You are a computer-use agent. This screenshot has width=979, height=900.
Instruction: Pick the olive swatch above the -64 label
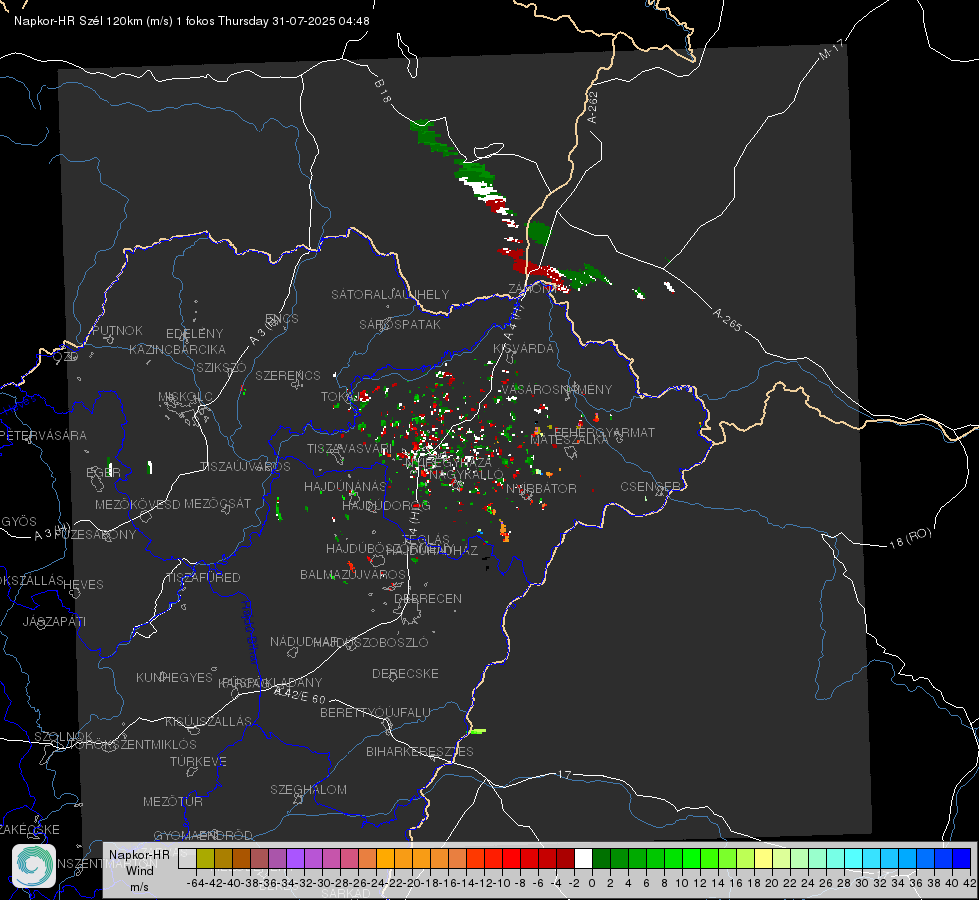pyautogui.click(x=205, y=858)
